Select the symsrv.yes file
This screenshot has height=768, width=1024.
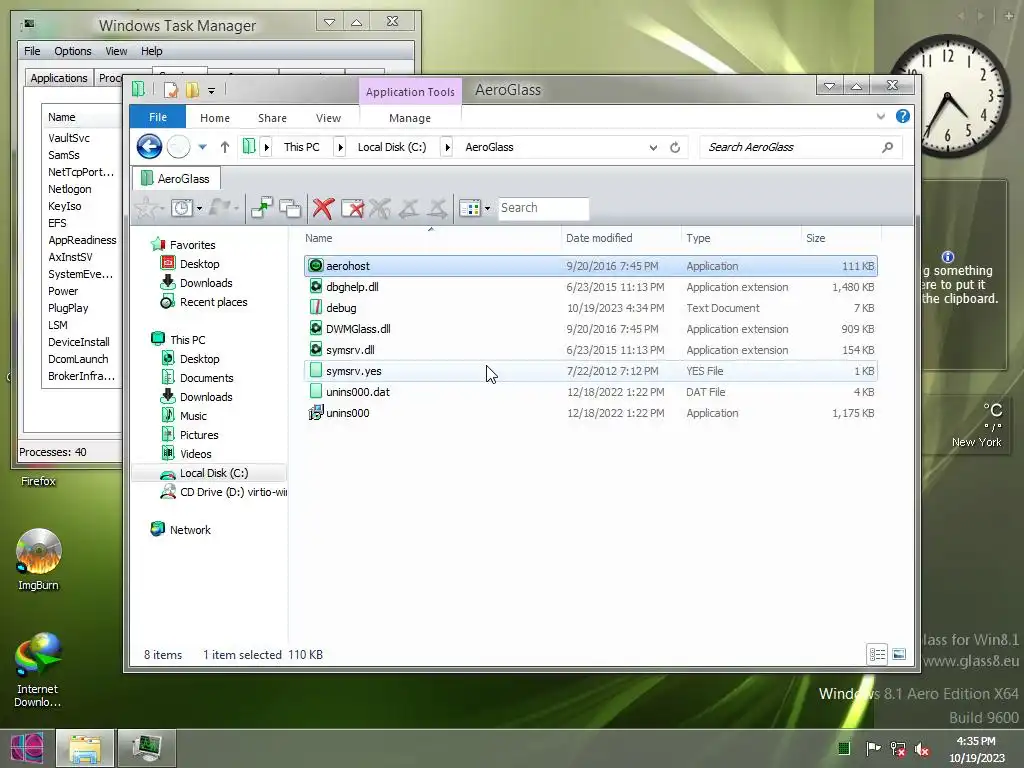(590, 370)
